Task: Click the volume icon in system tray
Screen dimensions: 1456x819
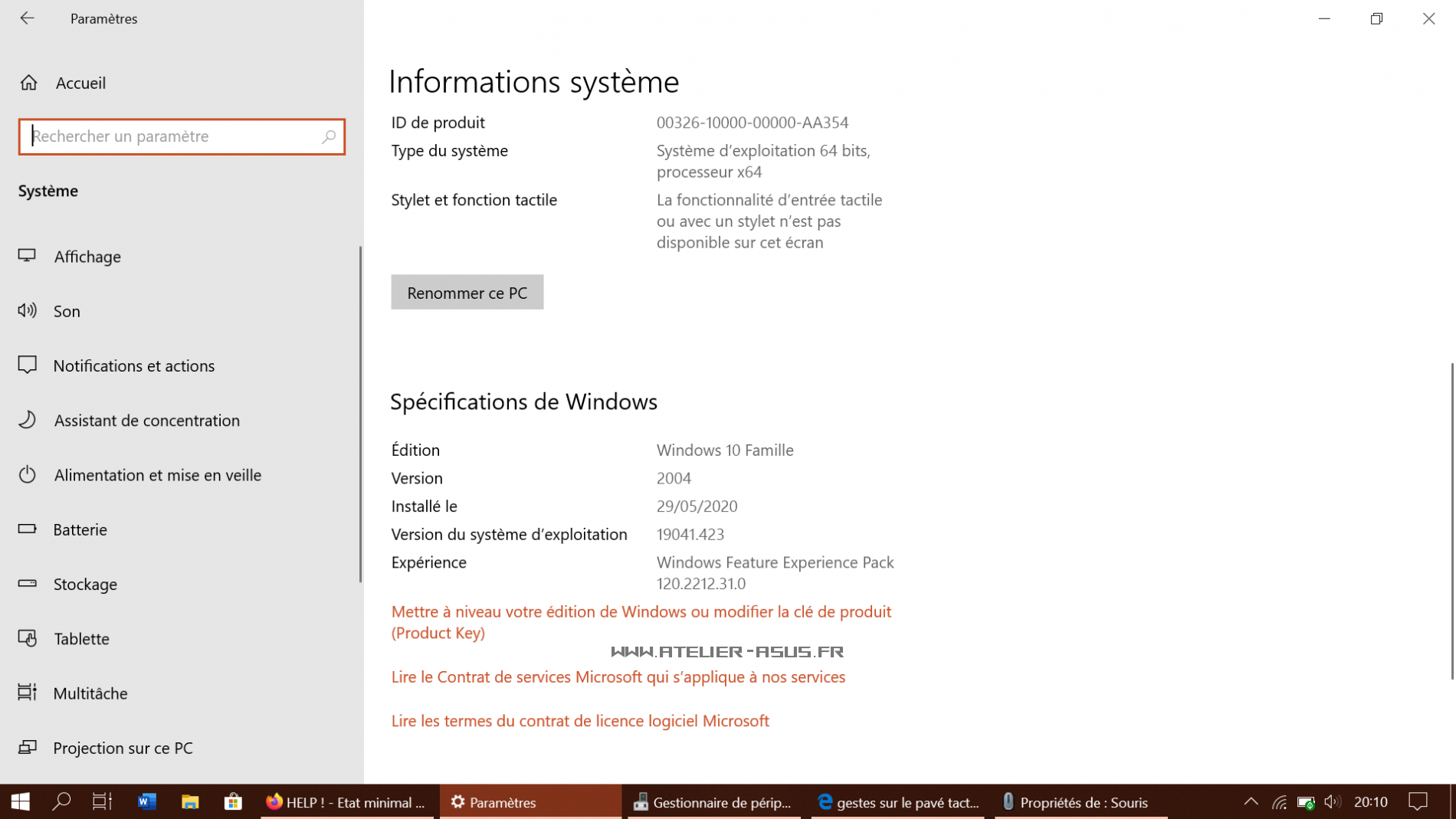Action: [1333, 802]
